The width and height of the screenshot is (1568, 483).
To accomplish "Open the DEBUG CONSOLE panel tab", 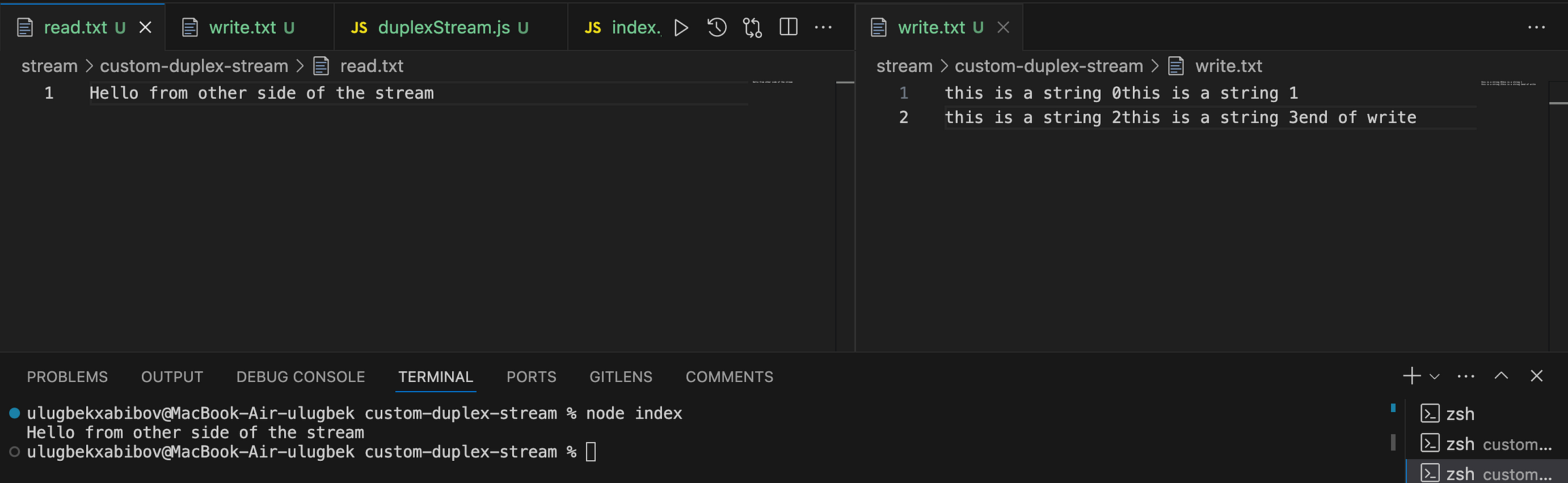I will tap(301, 377).
